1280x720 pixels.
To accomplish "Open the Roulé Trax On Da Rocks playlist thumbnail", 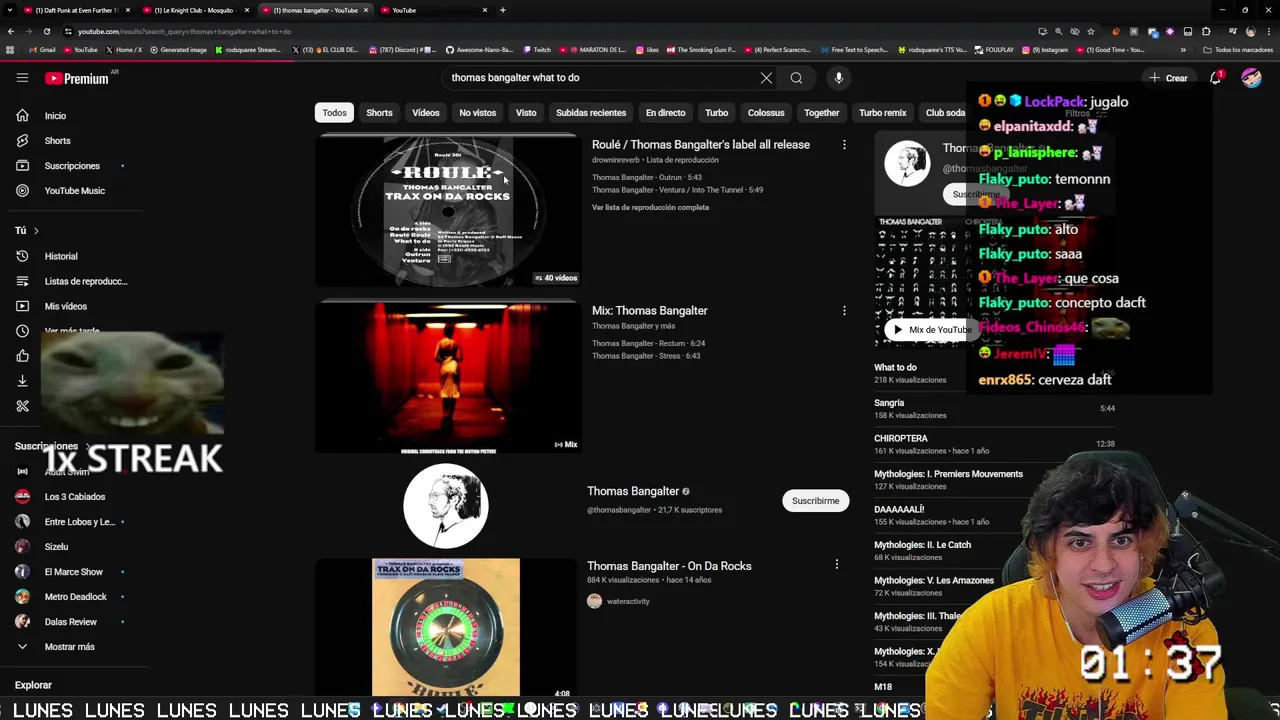I will point(447,211).
